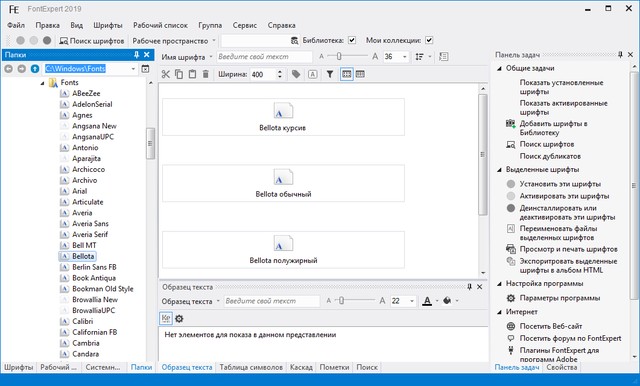The width and height of the screenshot is (640, 386).
Task: Collapse the Fonts folder tree node
Action: [x=42, y=83]
